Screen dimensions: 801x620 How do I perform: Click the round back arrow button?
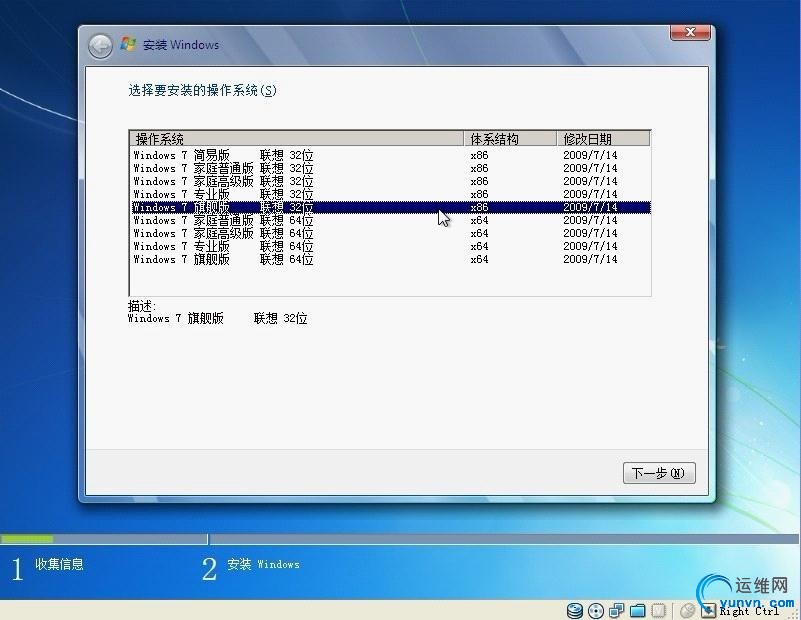coord(100,46)
